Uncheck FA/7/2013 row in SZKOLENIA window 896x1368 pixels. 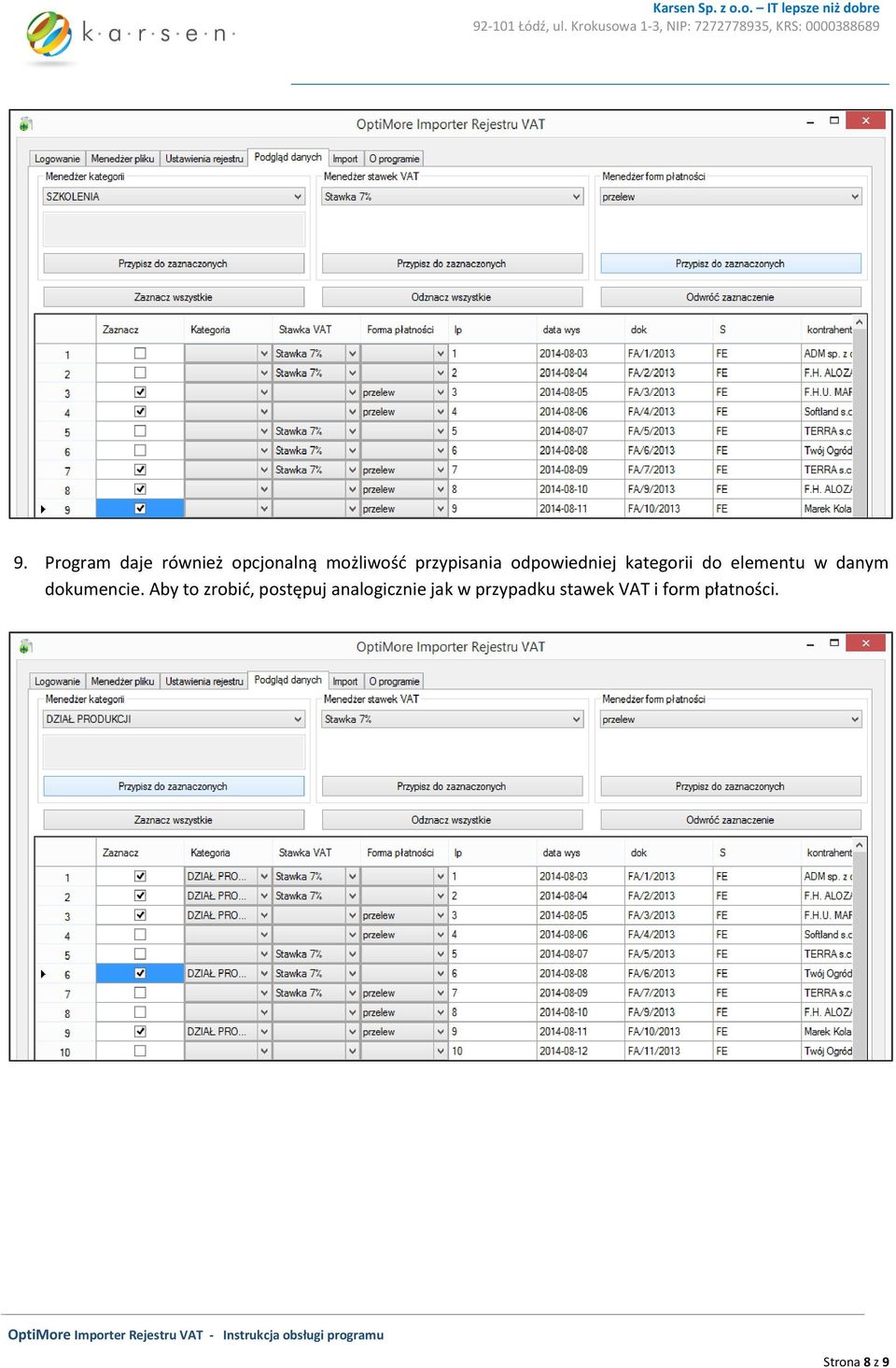tap(140, 470)
